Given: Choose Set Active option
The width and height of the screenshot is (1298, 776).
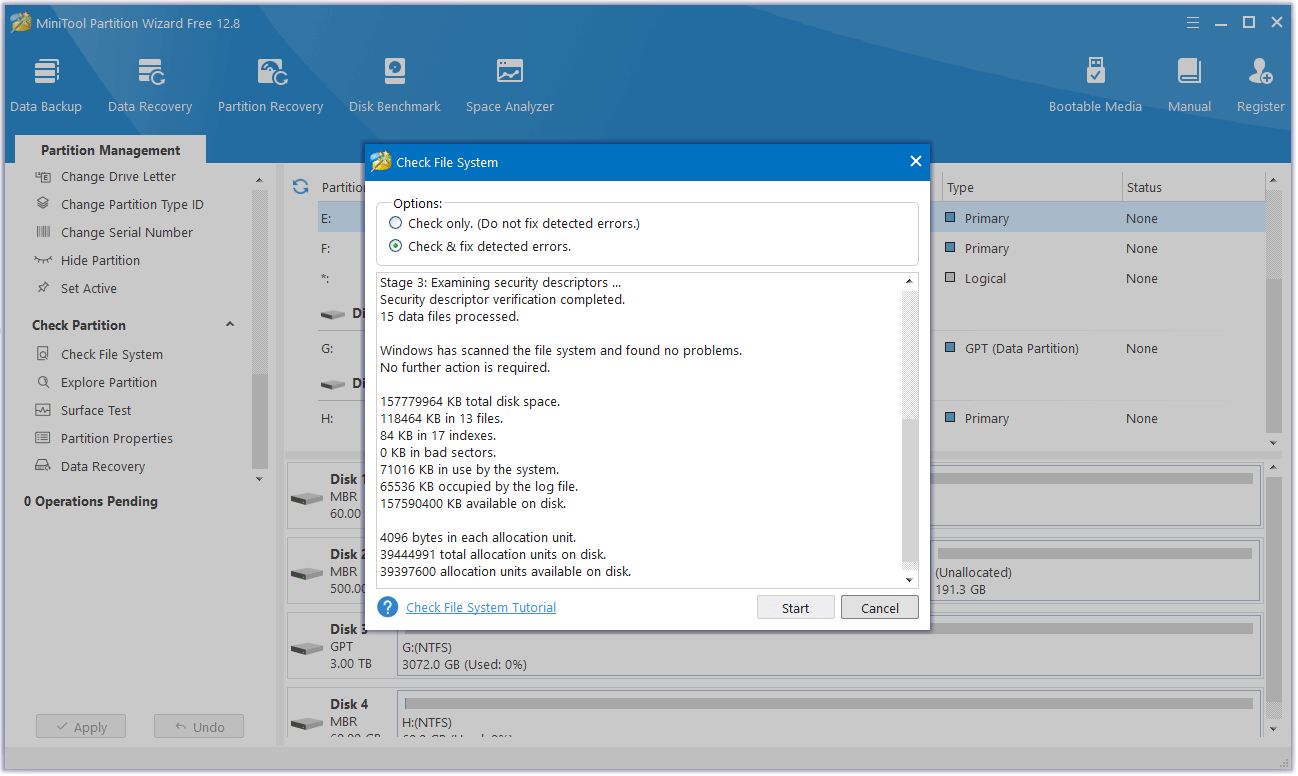Looking at the screenshot, I should pyautogui.click(x=89, y=289).
